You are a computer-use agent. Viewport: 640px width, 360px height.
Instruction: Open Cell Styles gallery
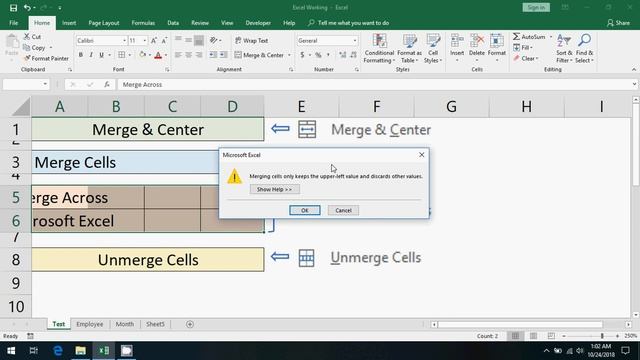(433, 49)
